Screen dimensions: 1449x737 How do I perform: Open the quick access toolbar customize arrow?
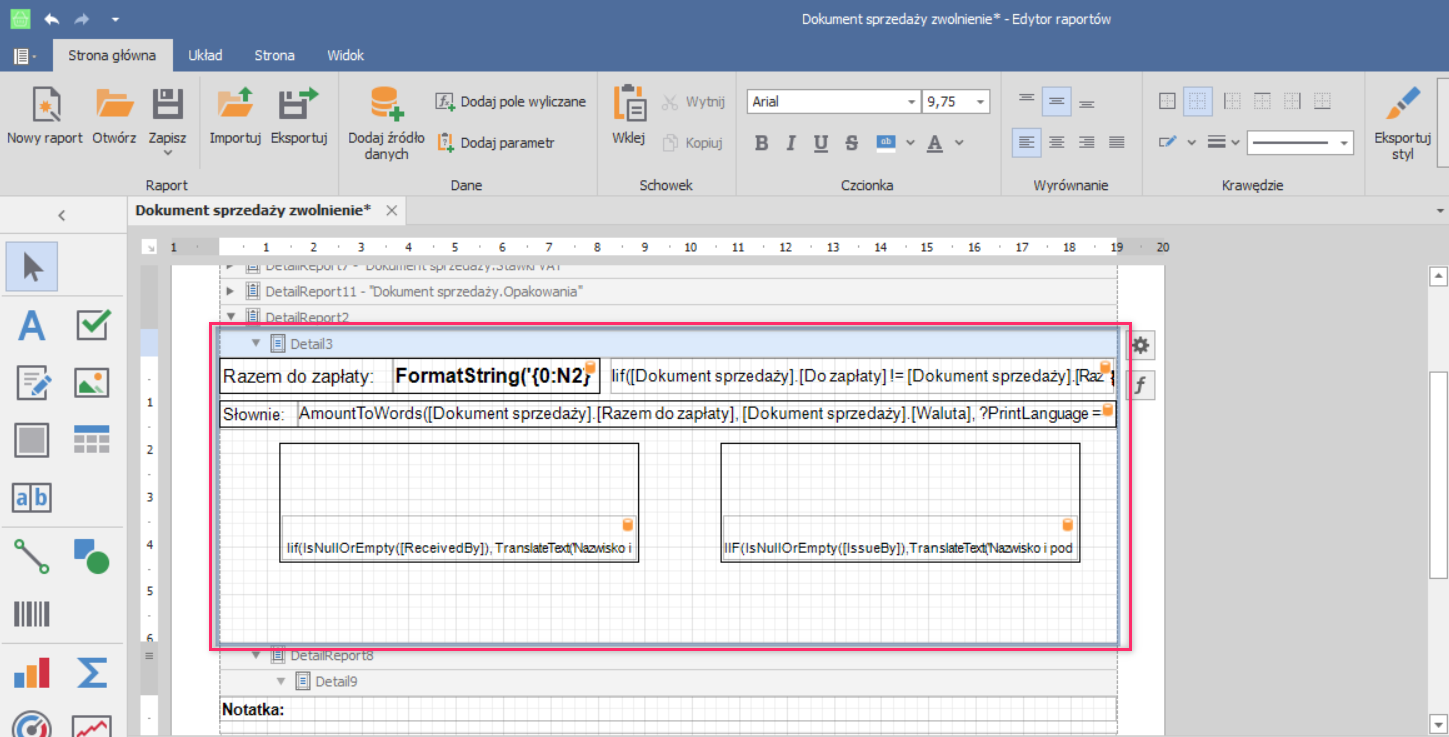pyautogui.click(x=115, y=19)
